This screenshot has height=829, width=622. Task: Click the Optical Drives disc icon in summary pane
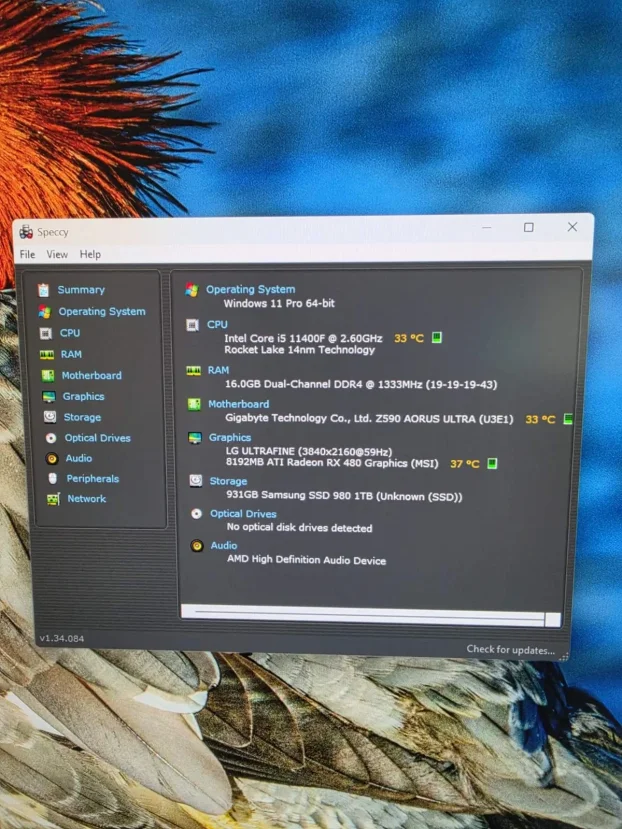(196, 513)
